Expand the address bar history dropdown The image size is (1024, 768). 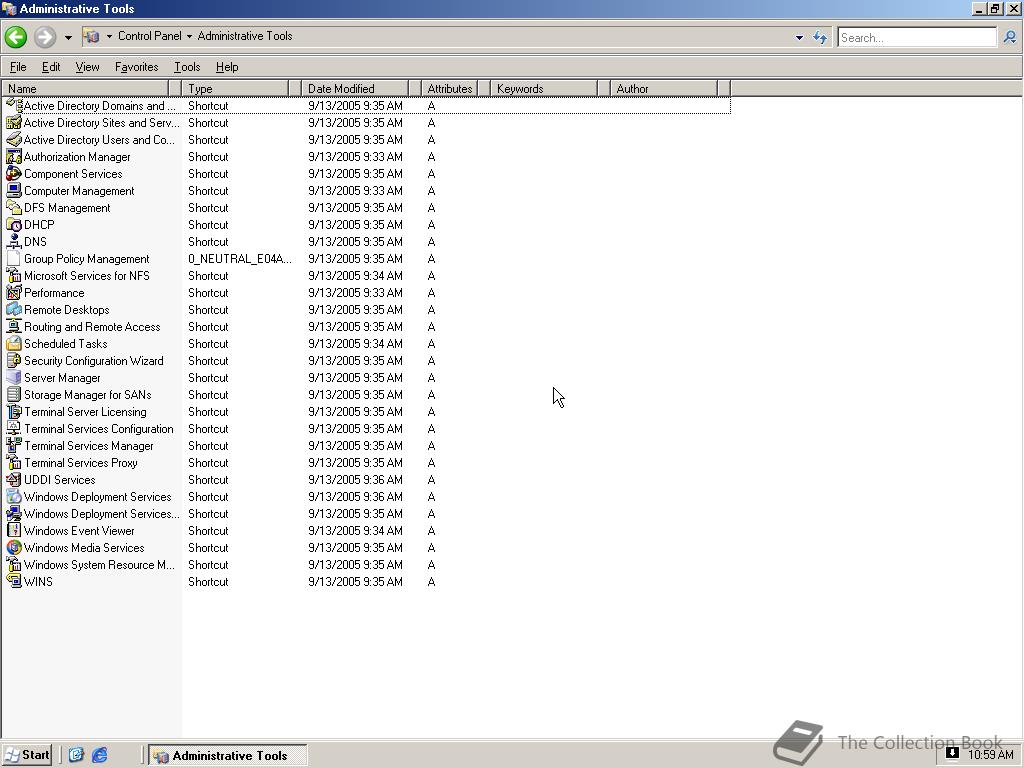coord(799,37)
